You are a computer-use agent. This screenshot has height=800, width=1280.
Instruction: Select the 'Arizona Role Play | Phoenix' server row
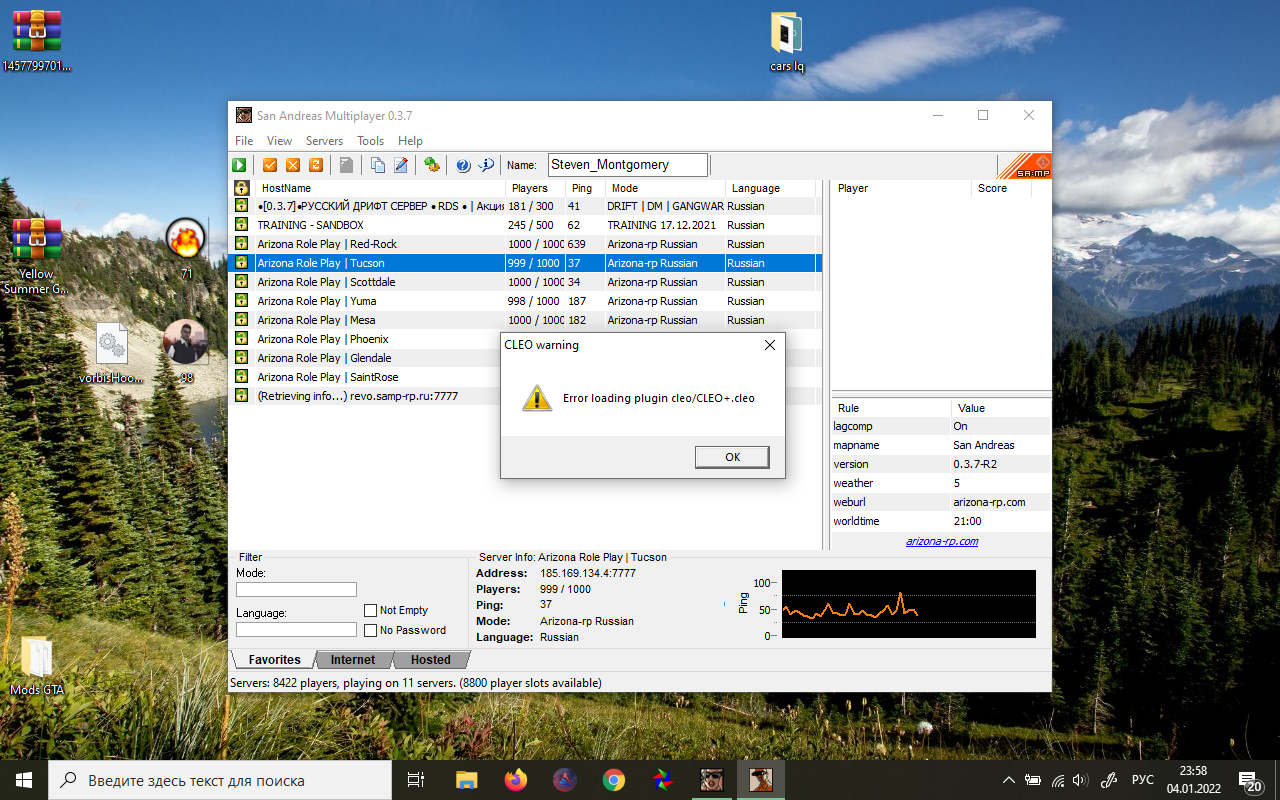[366, 339]
